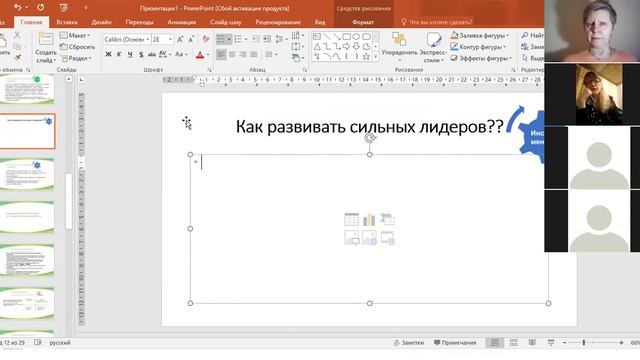This screenshot has height=360, width=640.
Task: Switch to slide sorter view icon
Action: click(513, 343)
